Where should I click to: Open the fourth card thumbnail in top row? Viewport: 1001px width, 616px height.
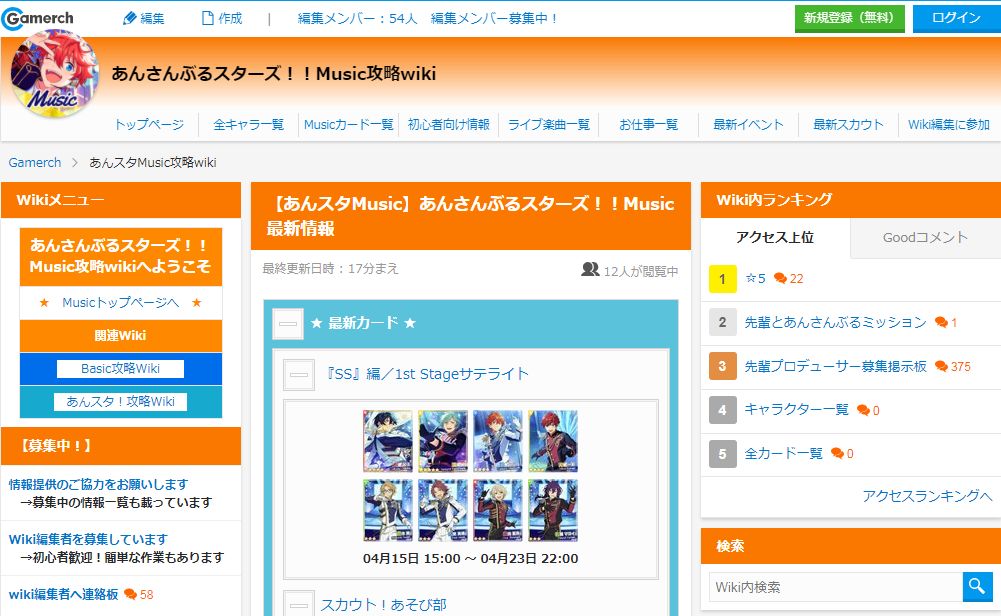click(x=553, y=441)
